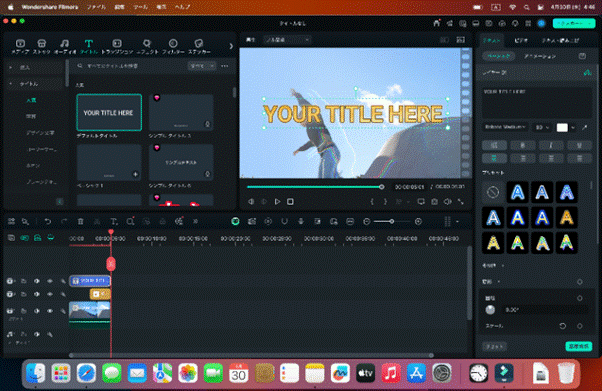This screenshot has height=391, width=602.
Task: Delete selected clip with trash icon
Action: click(81, 222)
